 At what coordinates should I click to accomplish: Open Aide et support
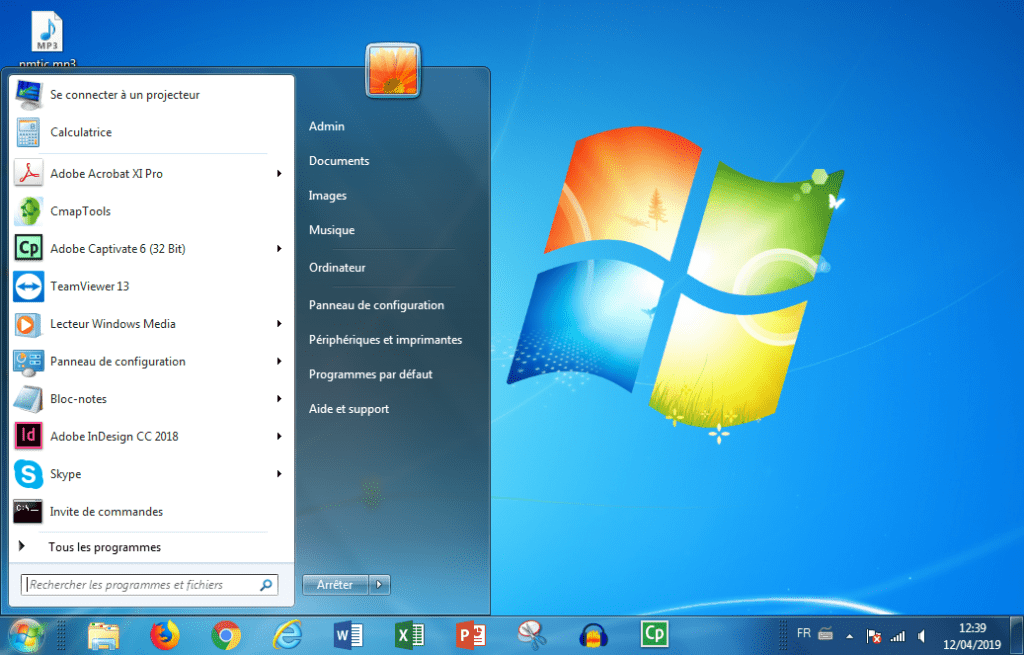349,409
